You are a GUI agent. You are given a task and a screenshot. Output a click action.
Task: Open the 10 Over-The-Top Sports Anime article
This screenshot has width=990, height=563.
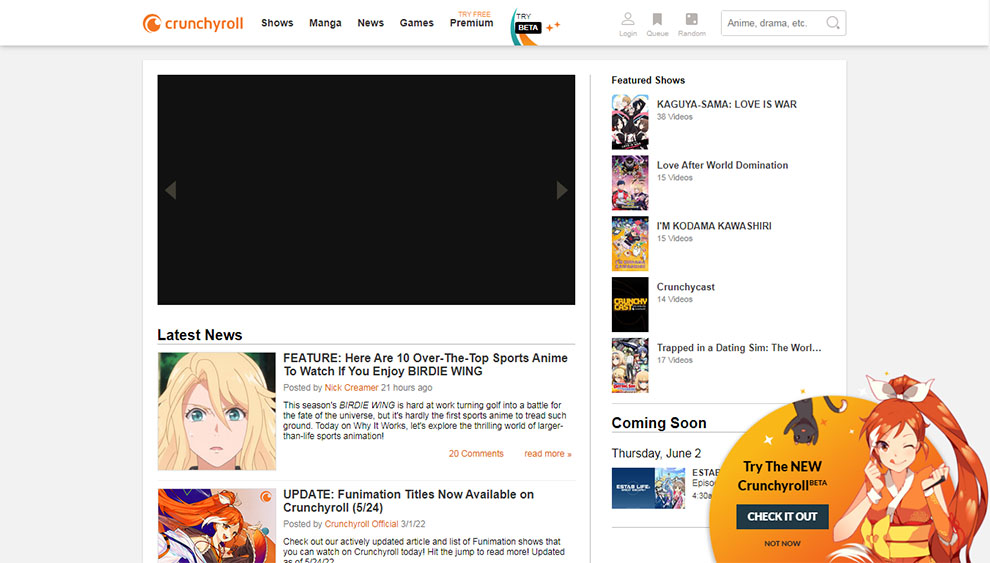pyautogui.click(x=426, y=364)
